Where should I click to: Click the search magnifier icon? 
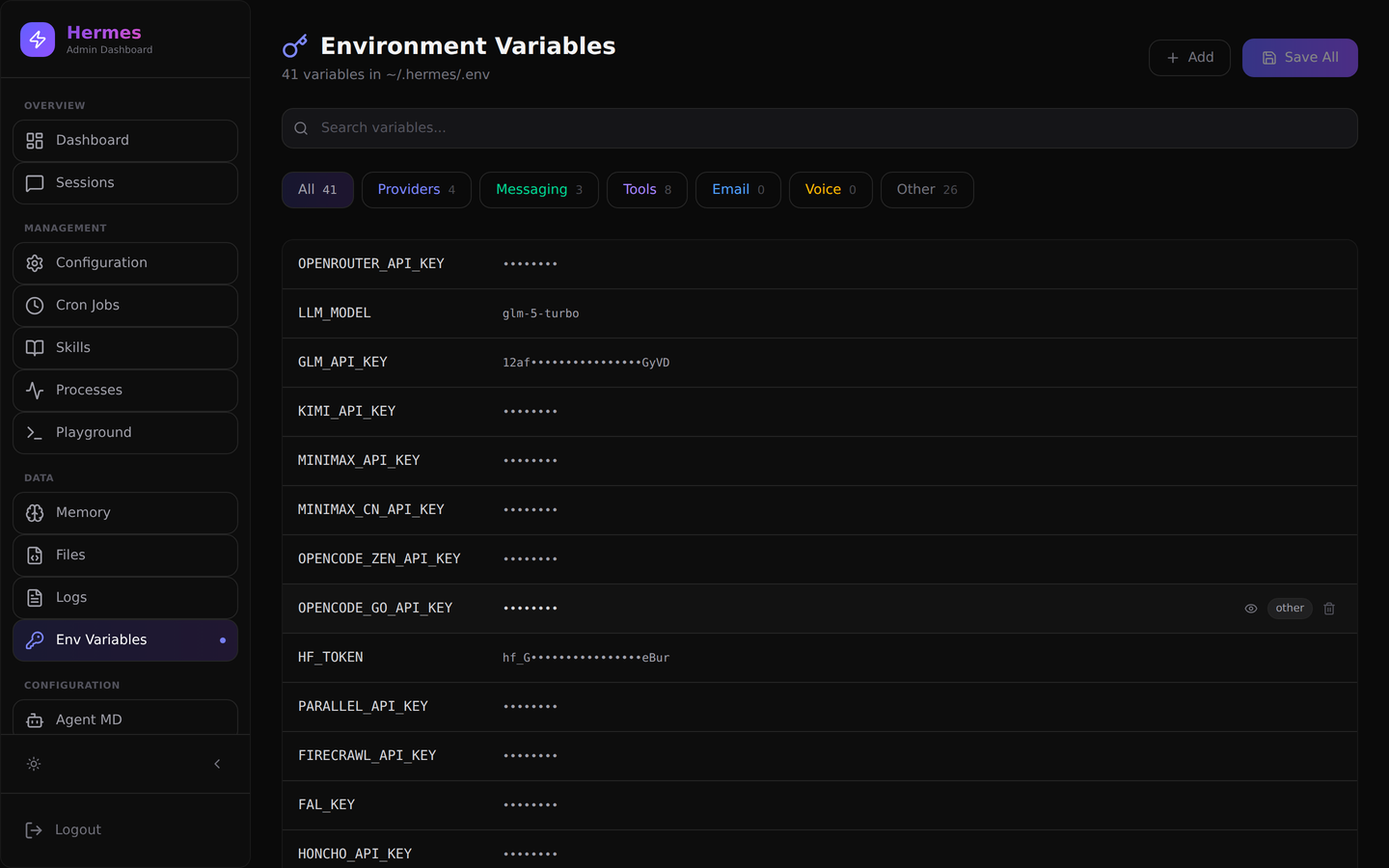301,128
